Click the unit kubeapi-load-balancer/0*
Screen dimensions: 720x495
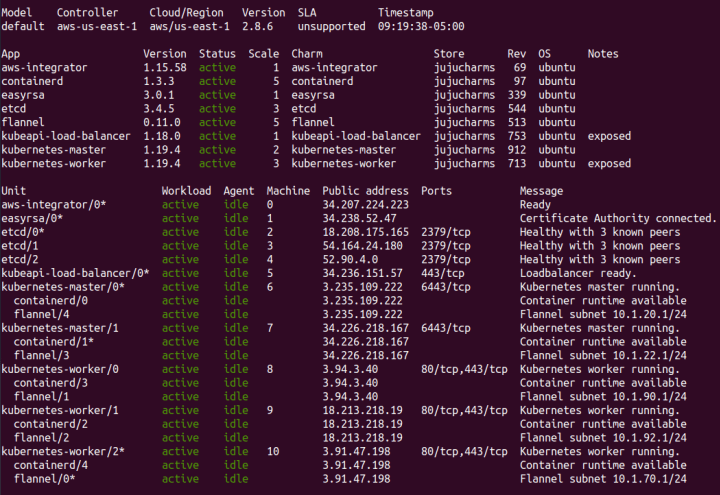[x=75, y=274]
